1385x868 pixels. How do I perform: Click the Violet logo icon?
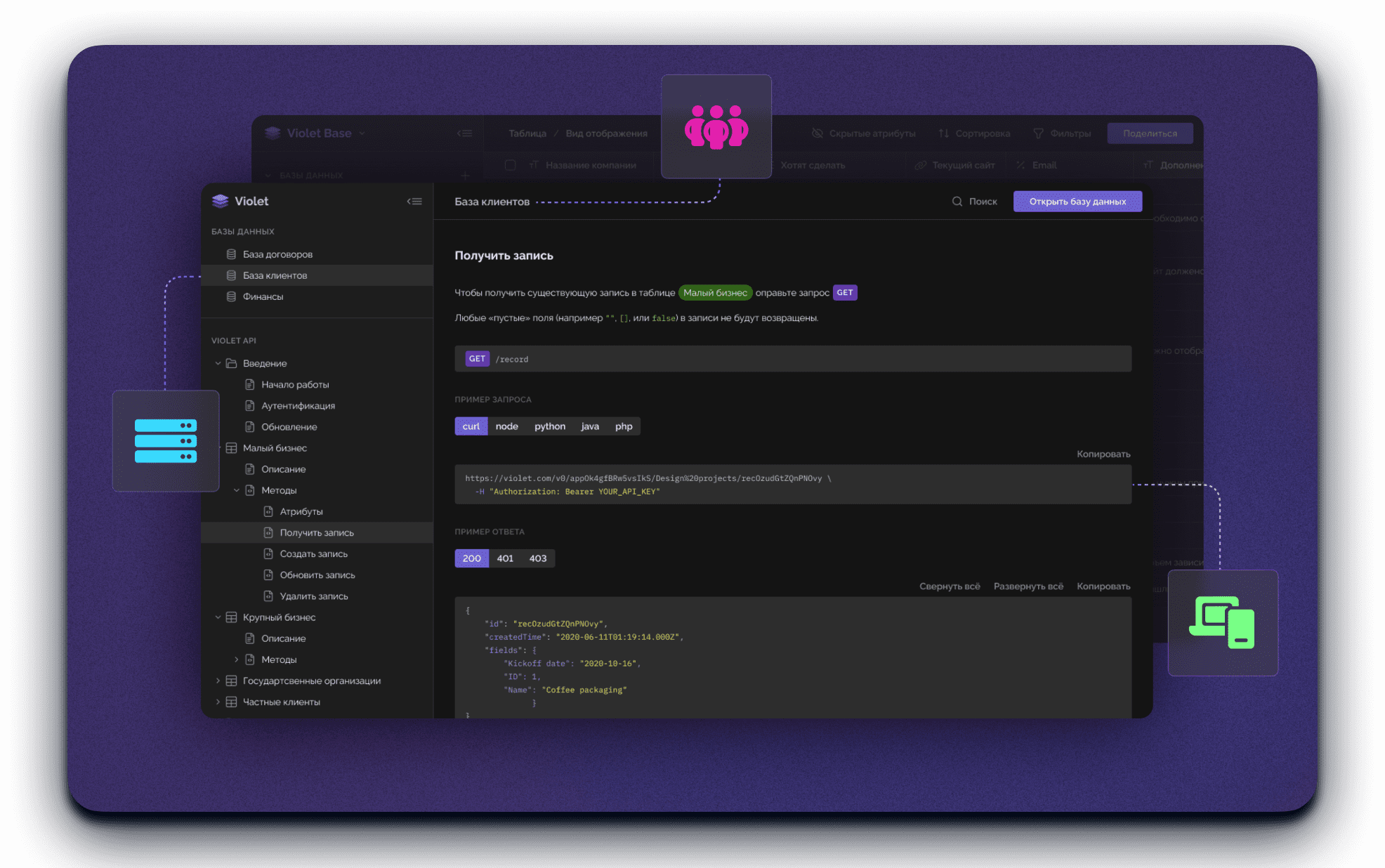221,202
